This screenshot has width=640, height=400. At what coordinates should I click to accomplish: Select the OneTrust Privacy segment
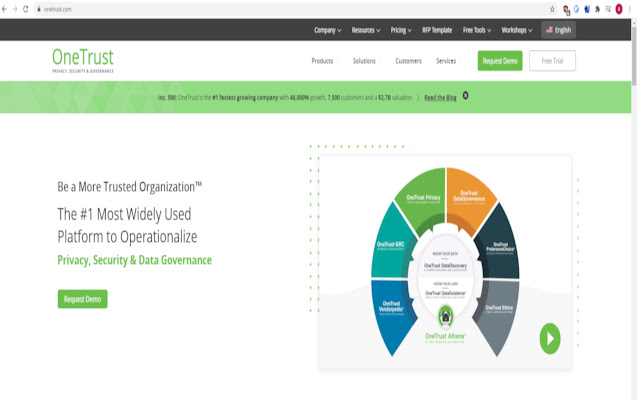[423, 198]
